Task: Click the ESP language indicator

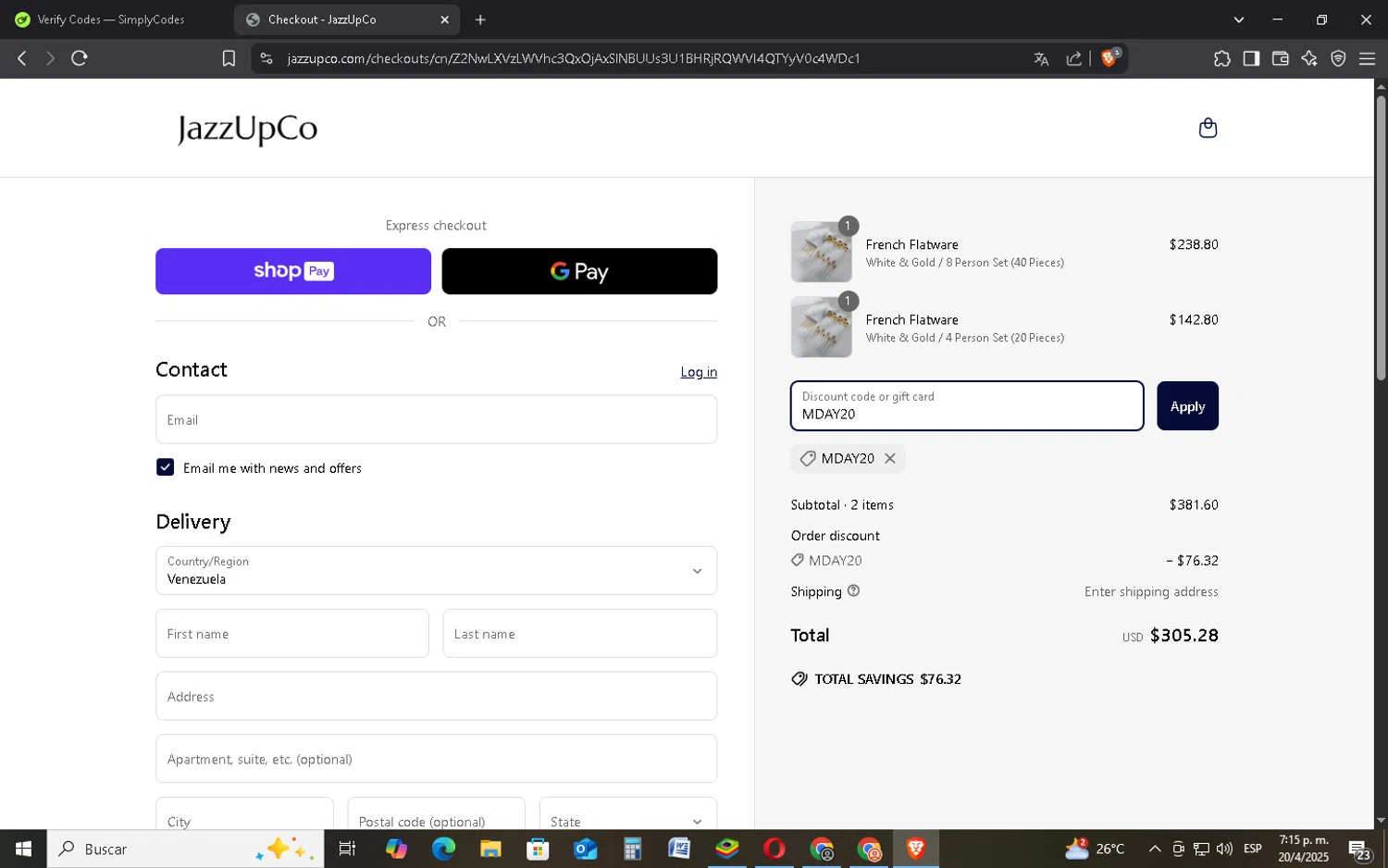Action: 1253,849
